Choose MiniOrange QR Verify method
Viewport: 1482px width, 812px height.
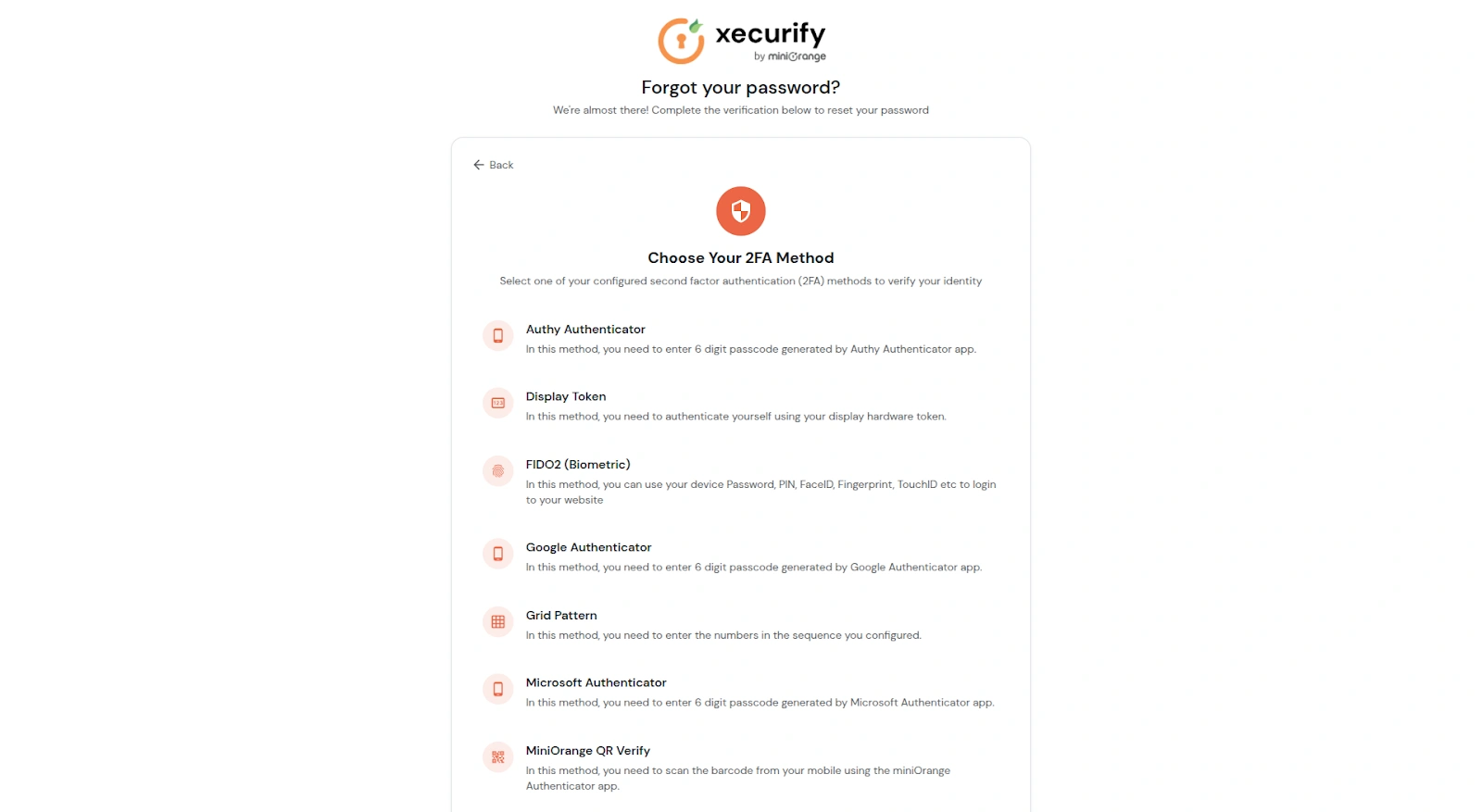coord(588,750)
